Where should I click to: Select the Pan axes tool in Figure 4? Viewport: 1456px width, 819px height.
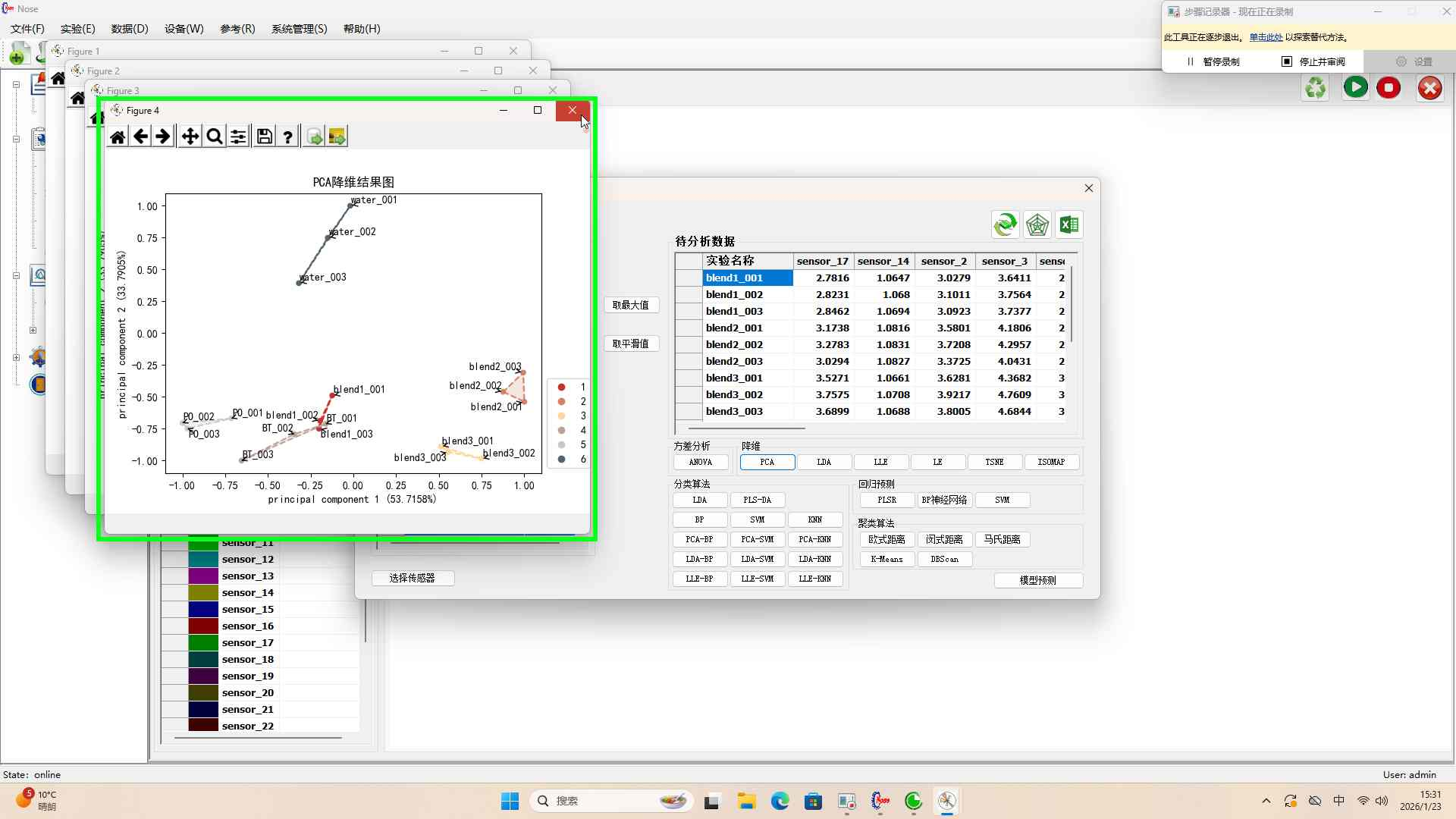tap(190, 136)
